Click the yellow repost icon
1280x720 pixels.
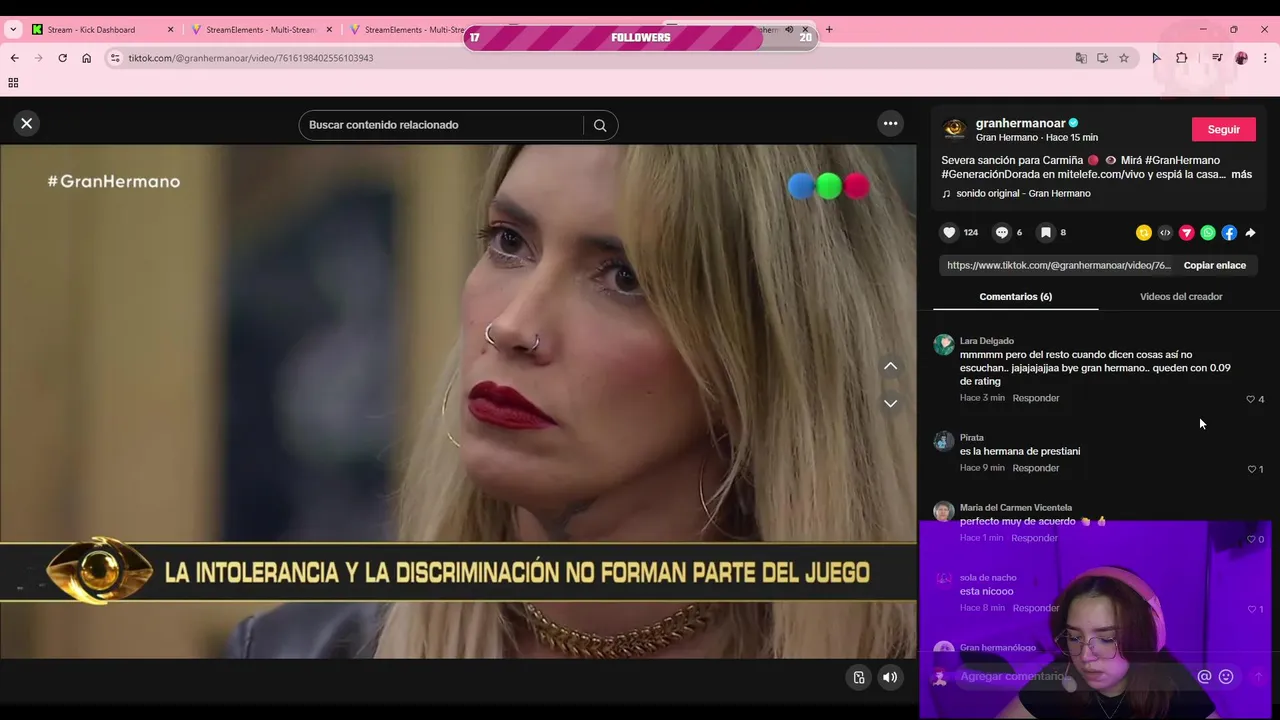[x=1144, y=232]
